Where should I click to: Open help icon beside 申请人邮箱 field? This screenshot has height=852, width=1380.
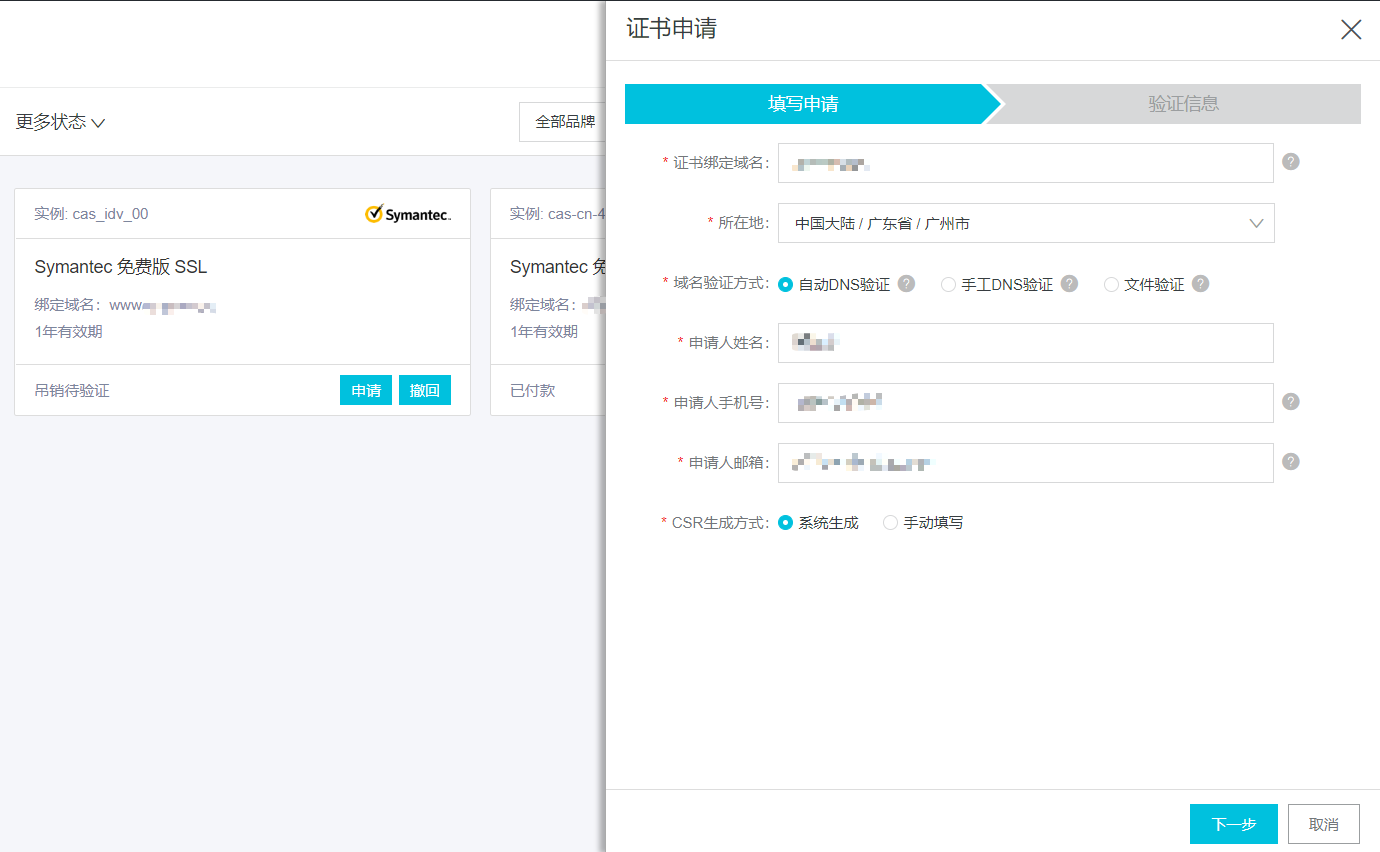1291,461
